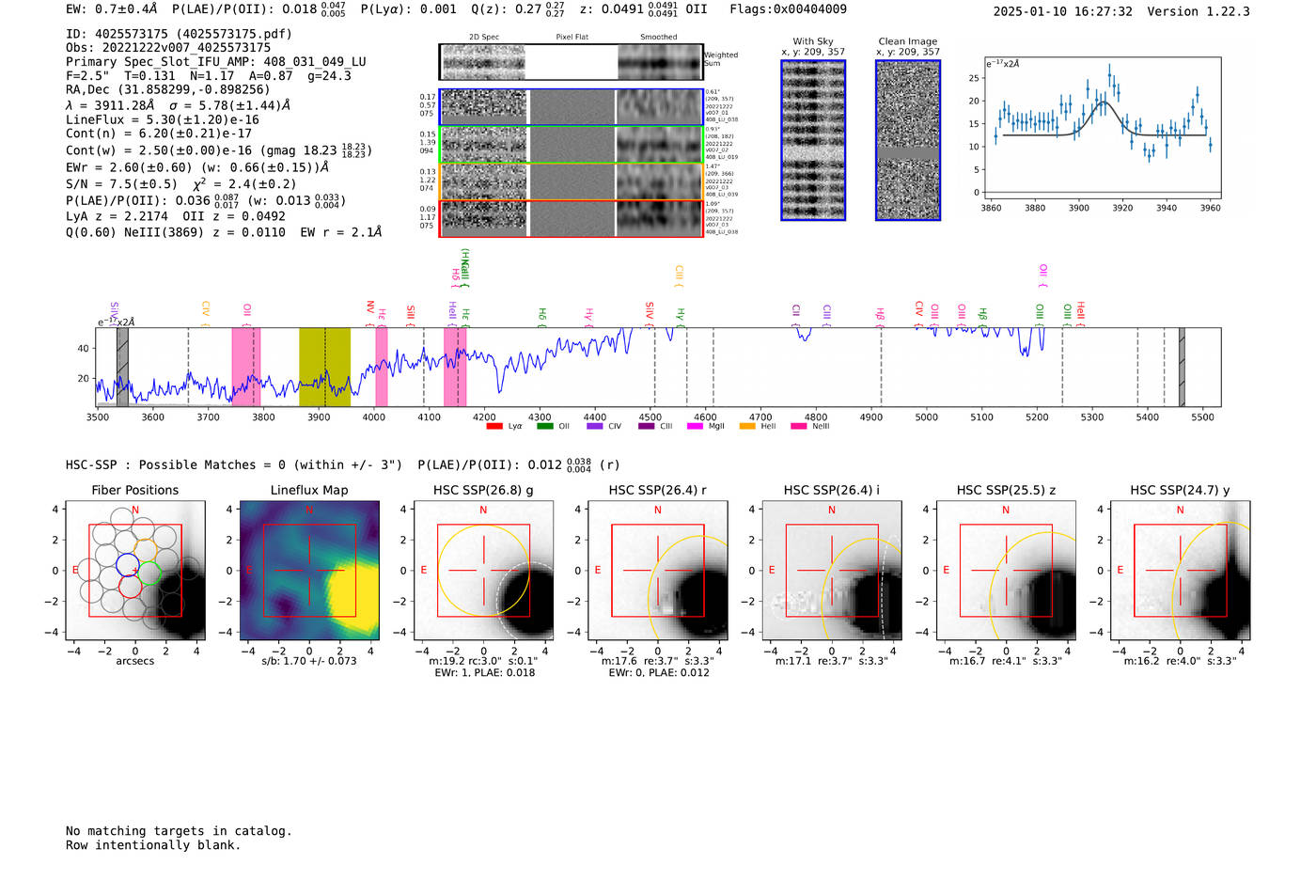Click the 's/b: 1.70 +/- 0.073' caption

pyautogui.click(x=309, y=661)
